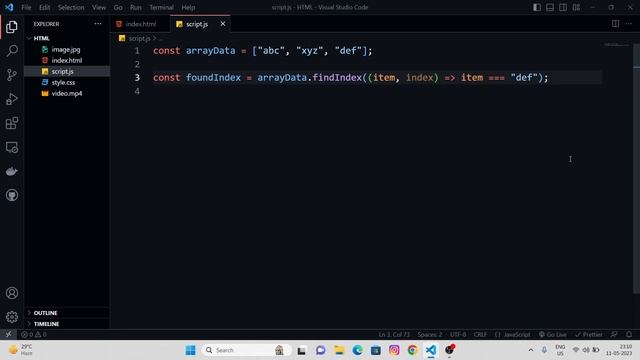
Task: Open video.mp4 in Explorer
Action: click(x=67, y=93)
